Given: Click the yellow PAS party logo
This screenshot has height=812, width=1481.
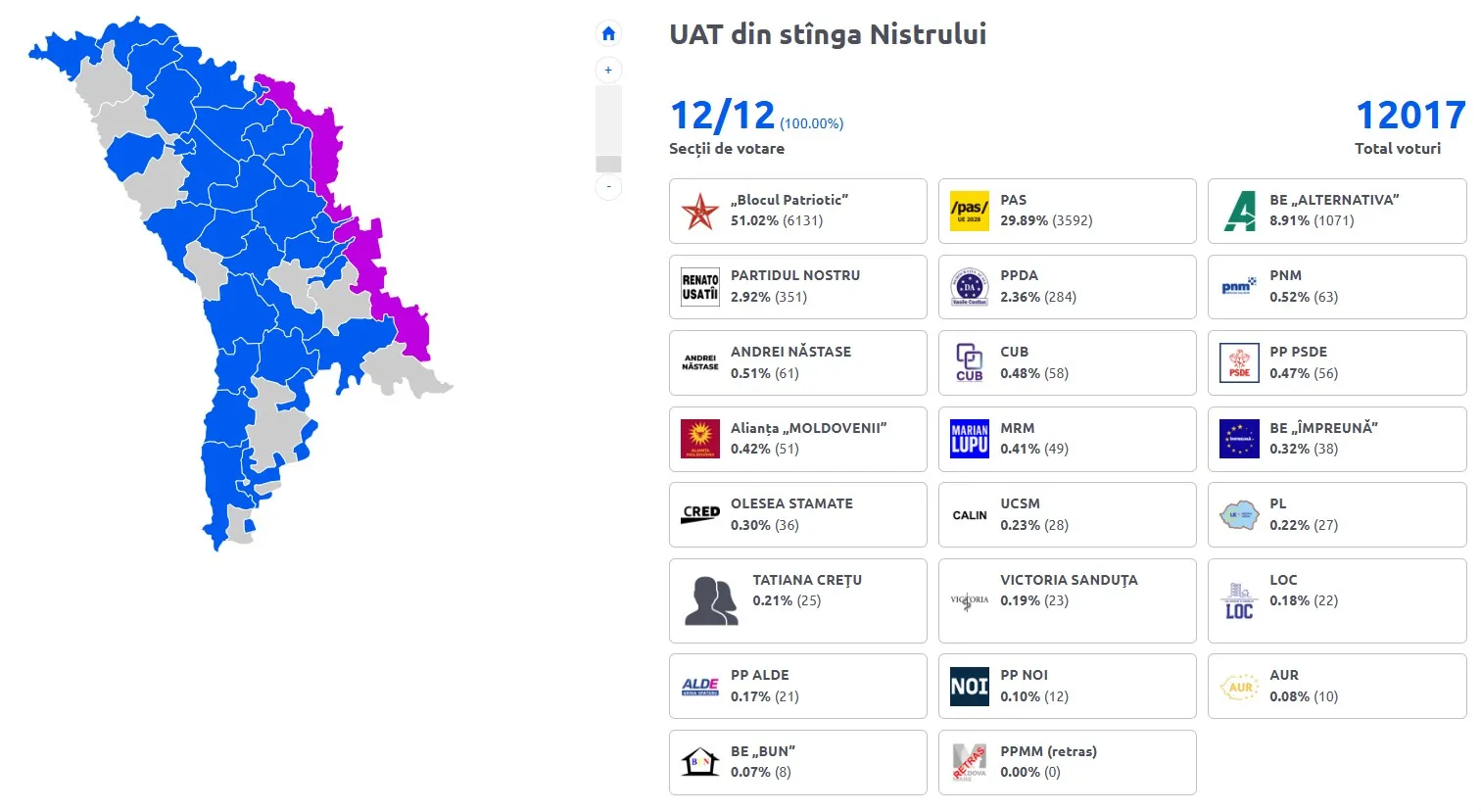Looking at the screenshot, I should (970, 211).
